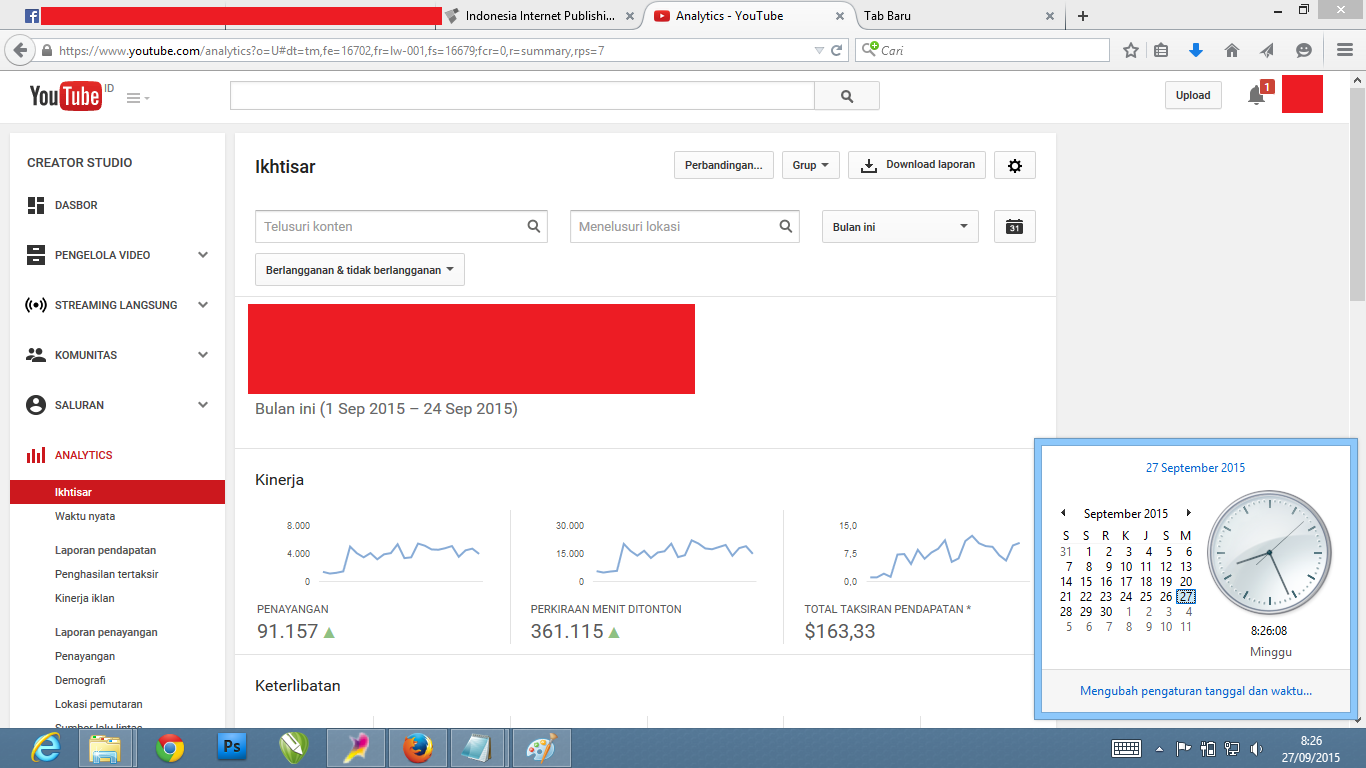Image resolution: width=1366 pixels, height=768 pixels.
Task: Click the Download laporan button
Action: pos(917,165)
